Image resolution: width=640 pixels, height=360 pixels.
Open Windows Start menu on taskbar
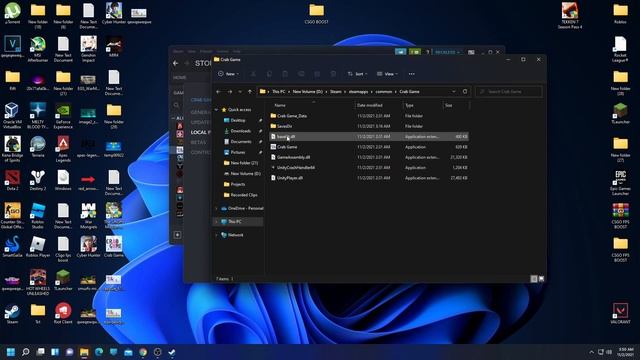click(x=11, y=352)
